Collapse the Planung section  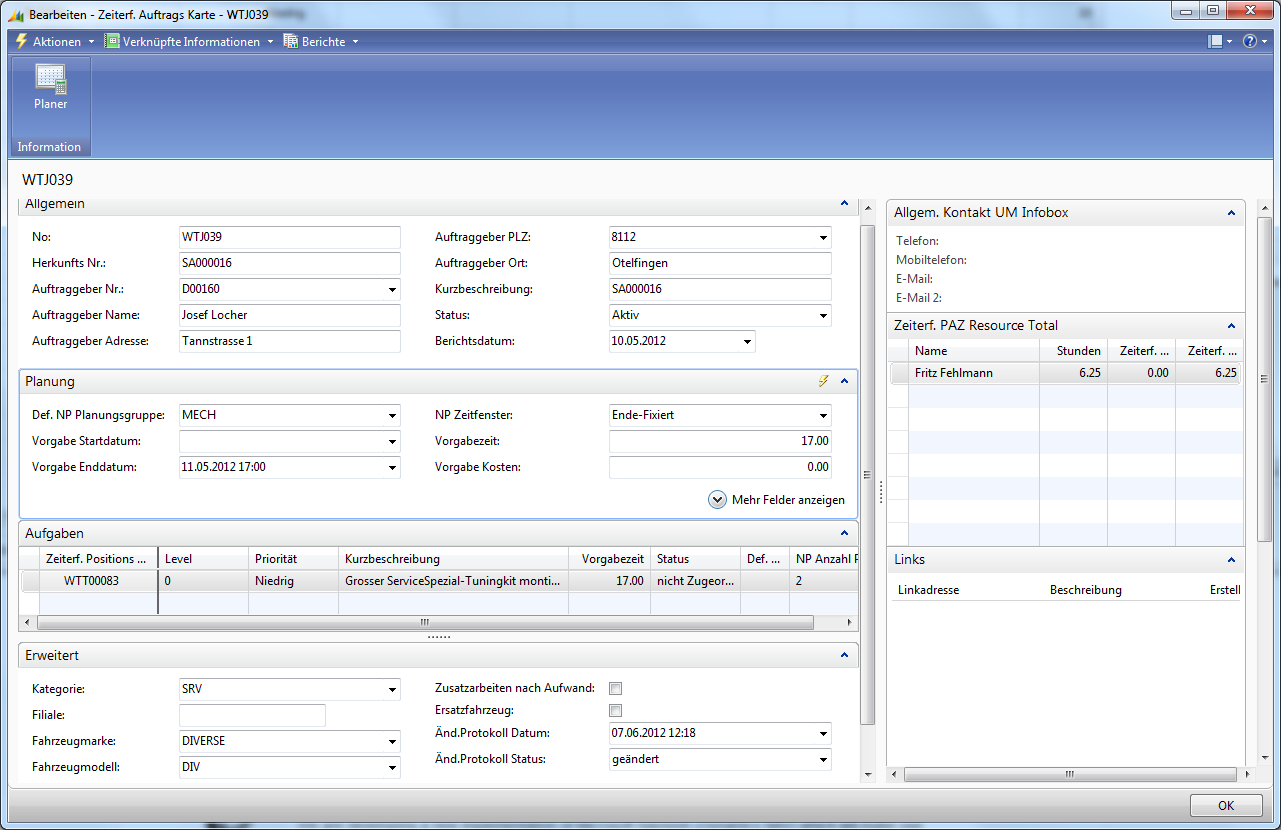click(844, 381)
